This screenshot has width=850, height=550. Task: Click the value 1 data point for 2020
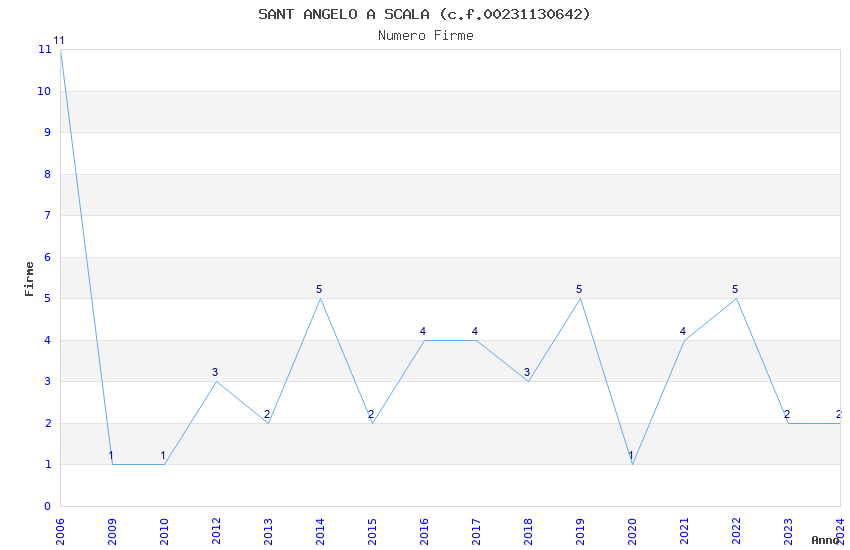[633, 464]
